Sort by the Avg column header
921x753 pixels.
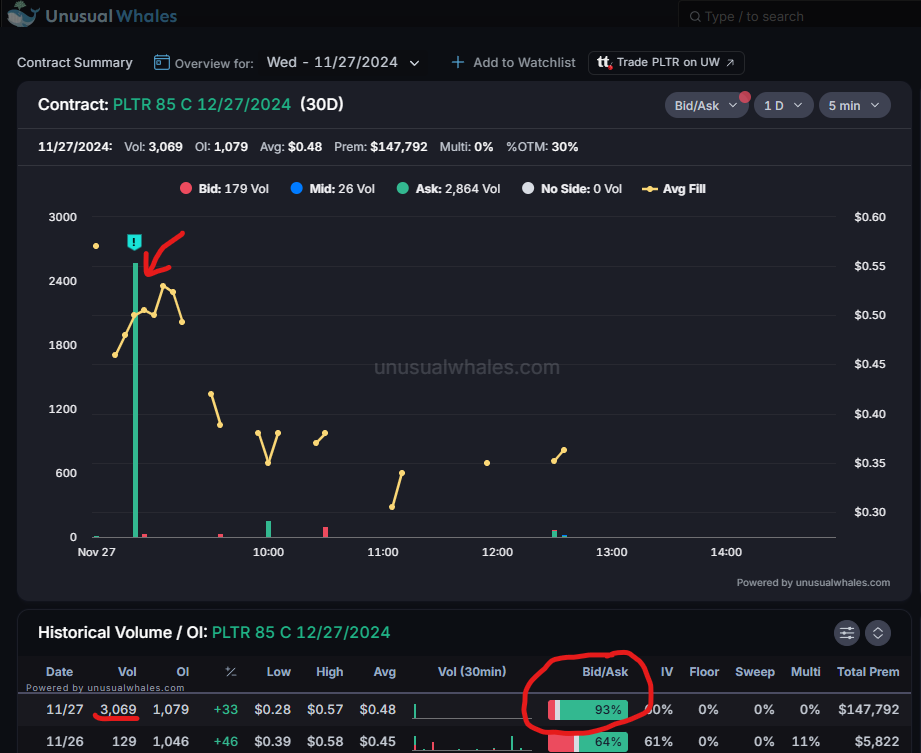[x=385, y=671]
